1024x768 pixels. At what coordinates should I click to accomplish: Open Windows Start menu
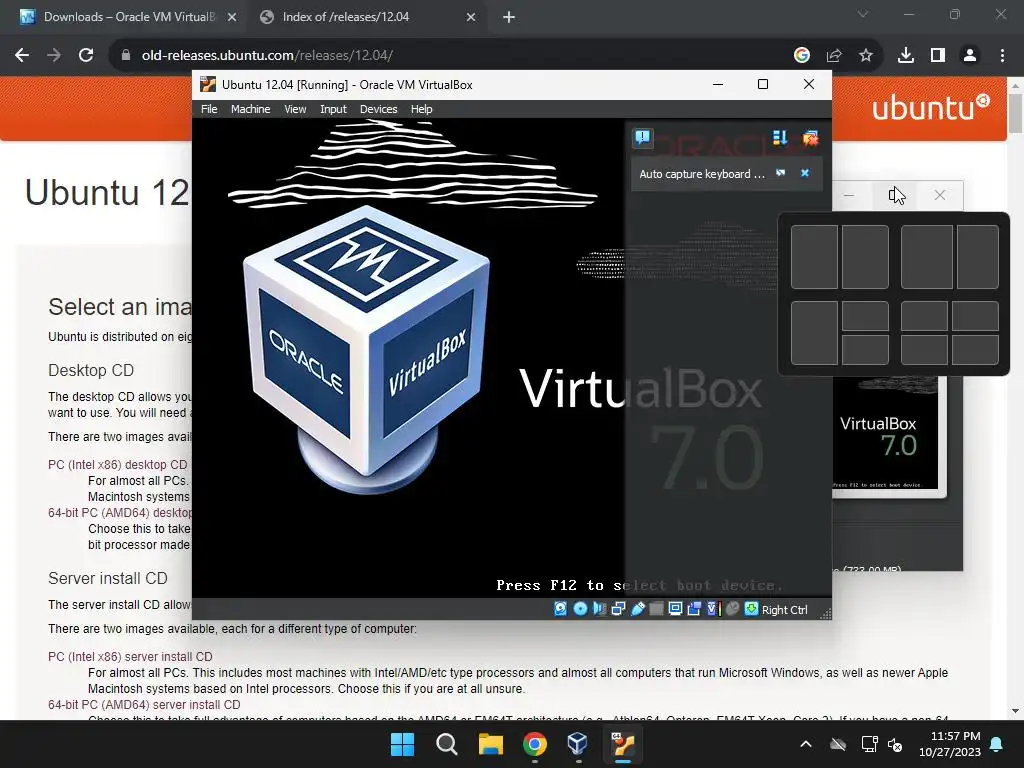(402, 744)
